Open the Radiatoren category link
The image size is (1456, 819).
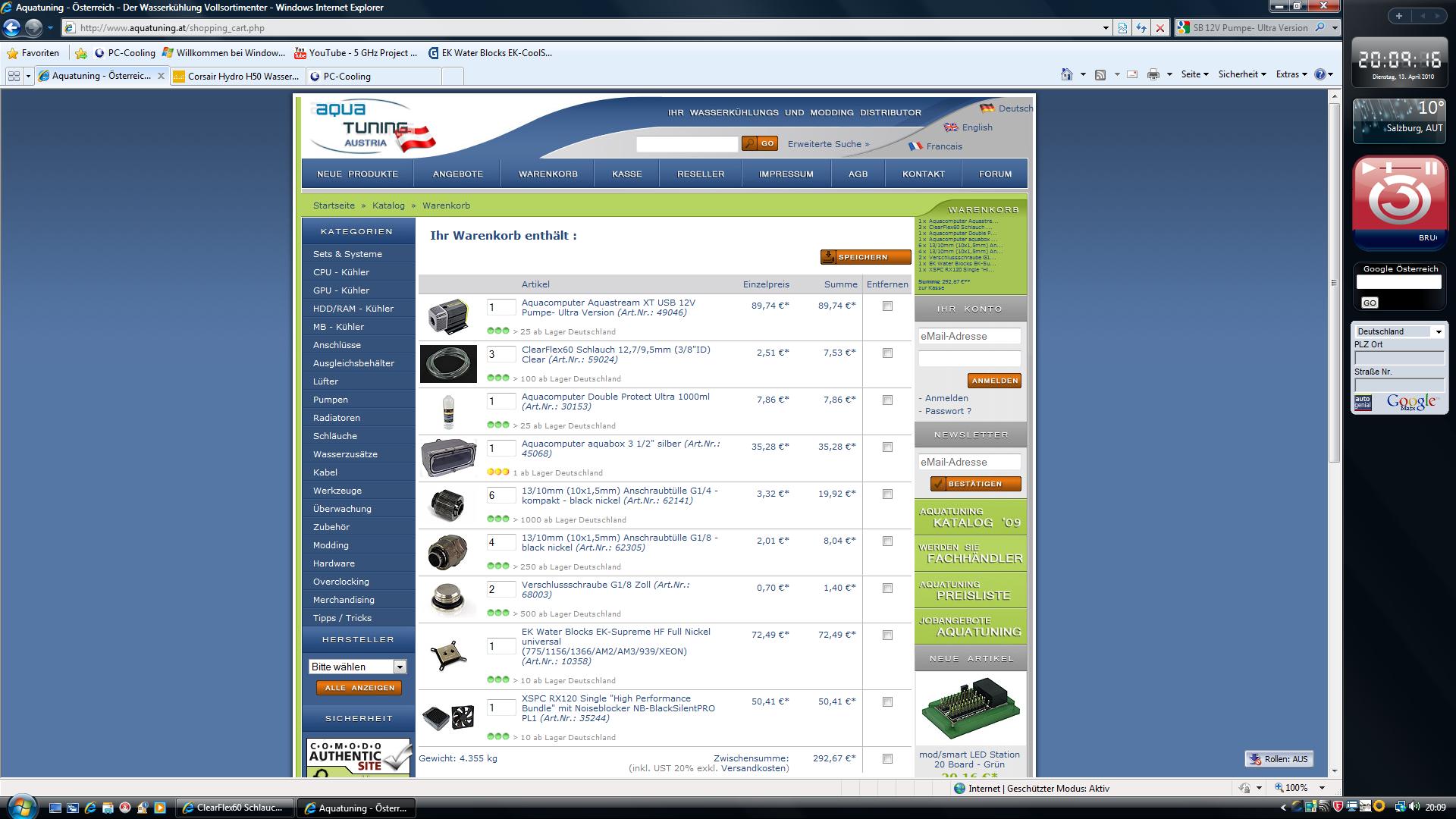(337, 418)
